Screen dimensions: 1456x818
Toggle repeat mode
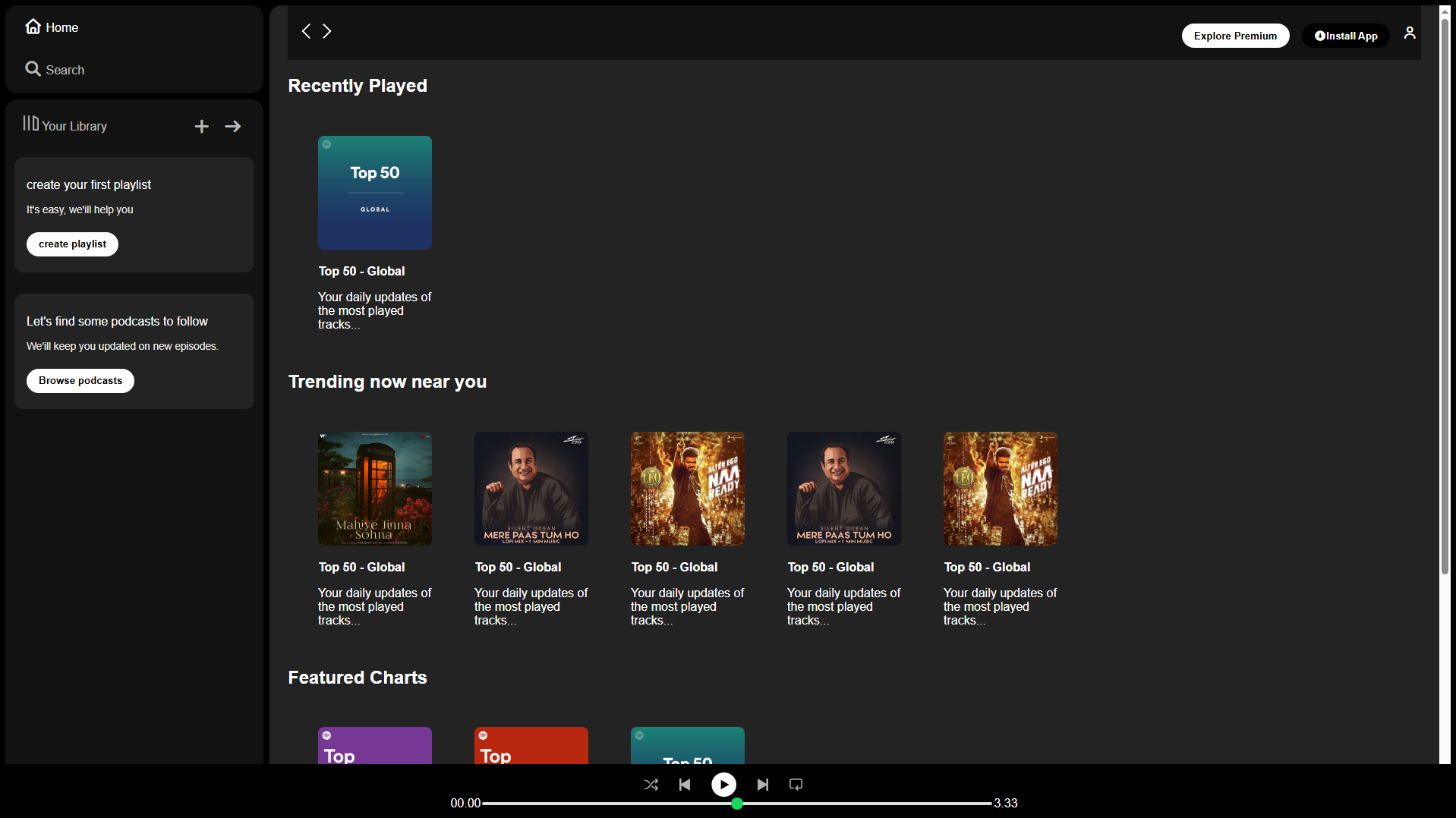pyautogui.click(x=796, y=785)
